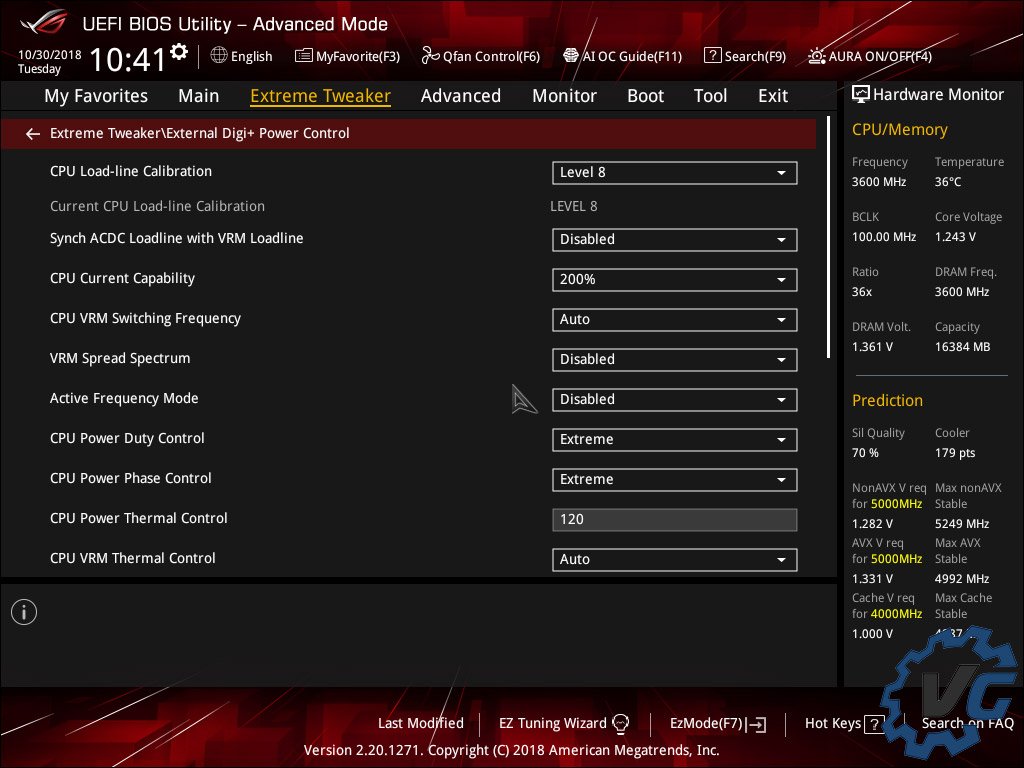Click the back arrow to Extreme Tweaker

click(x=33, y=134)
